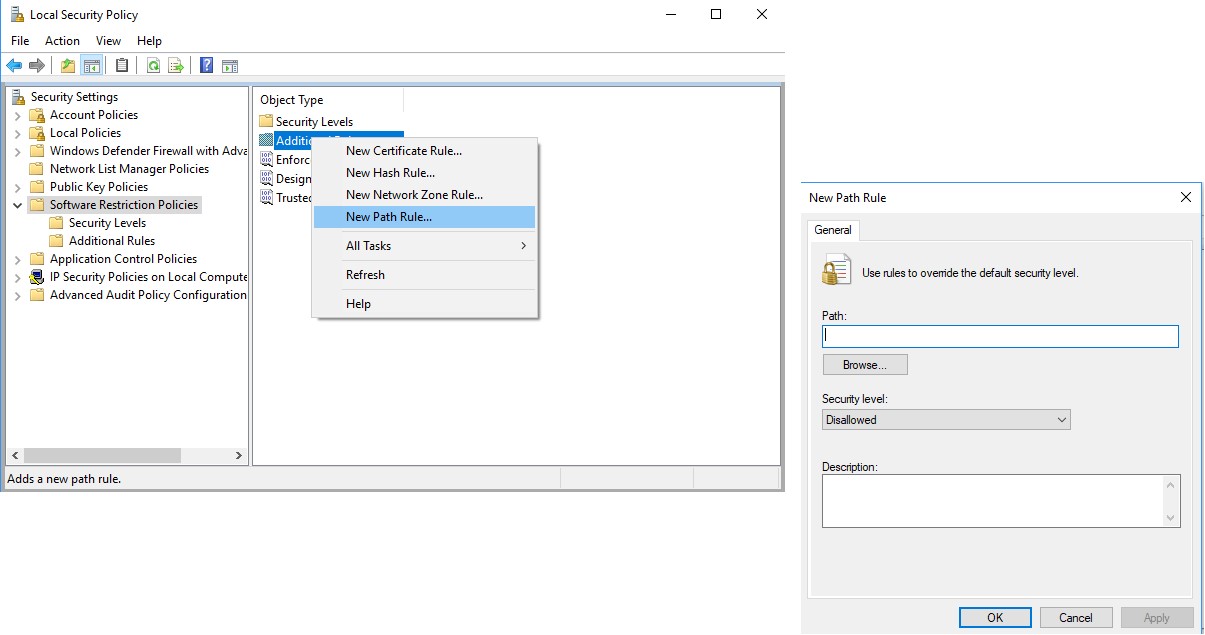The image size is (1205, 635).
Task: Toggle the Show/Hide Console Tree icon
Action: point(92,66)
